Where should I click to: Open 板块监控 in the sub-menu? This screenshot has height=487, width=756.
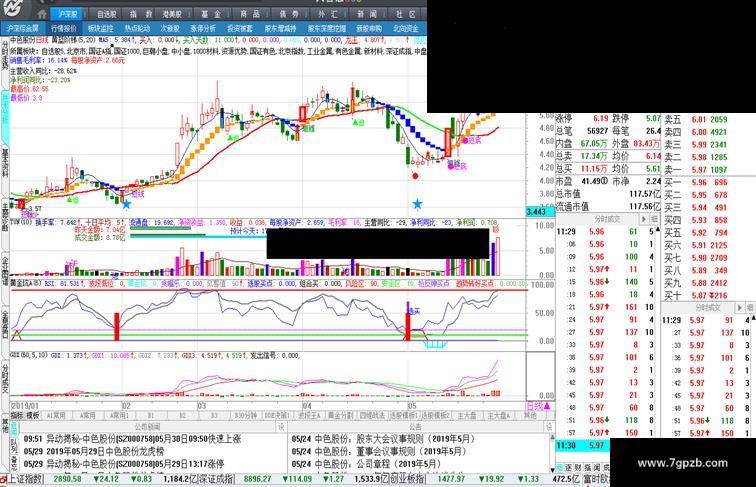[101, 28]
